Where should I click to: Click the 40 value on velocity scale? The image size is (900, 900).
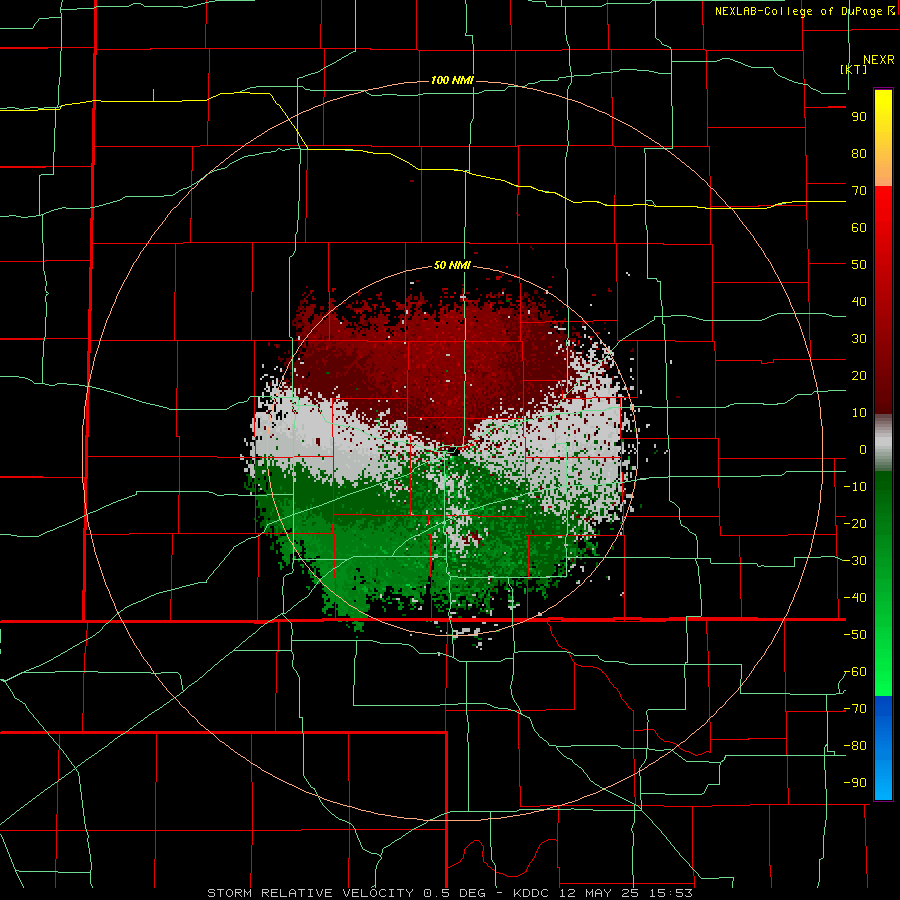[859, 302]
